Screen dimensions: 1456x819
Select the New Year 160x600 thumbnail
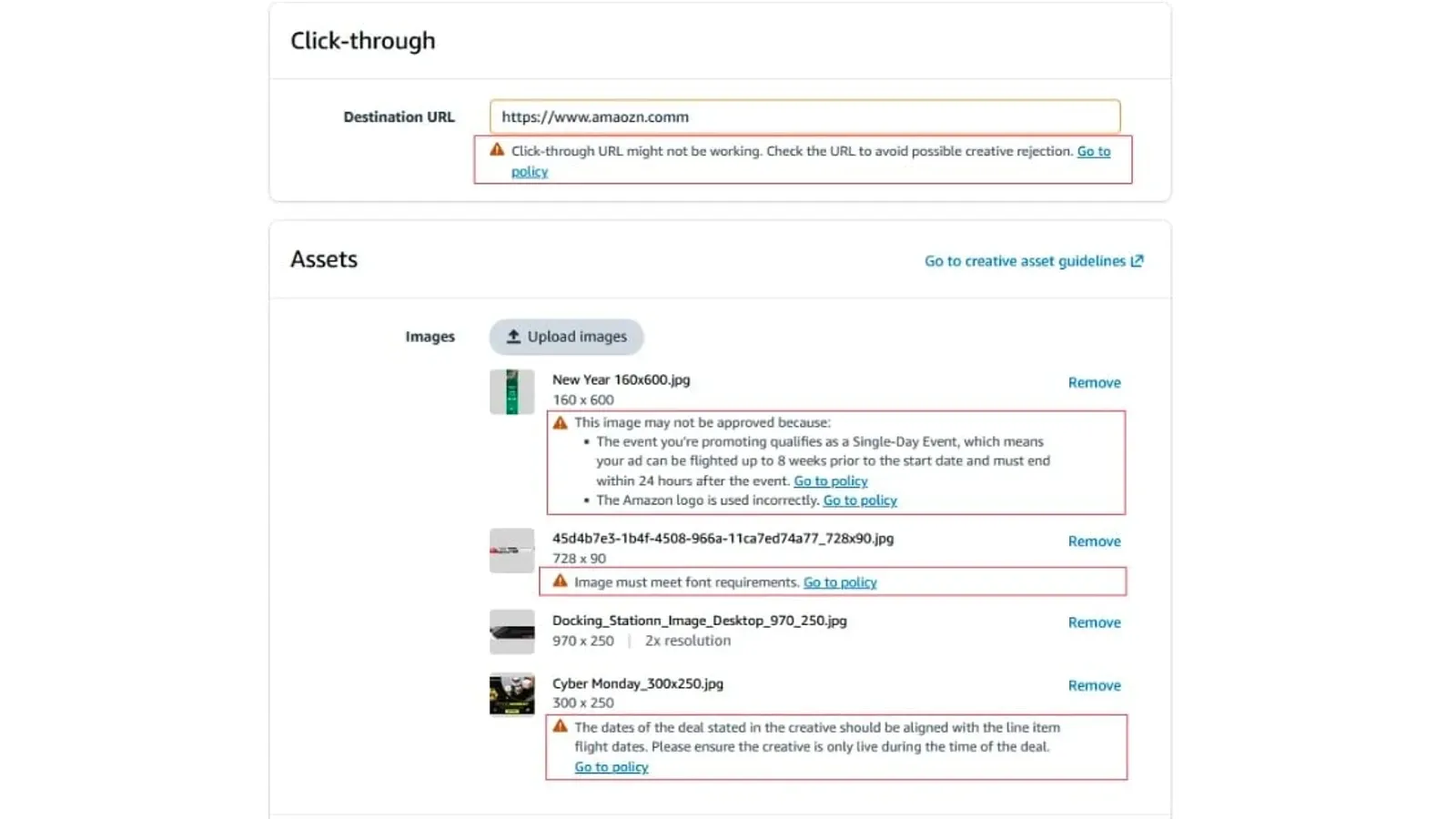(511, 391)
